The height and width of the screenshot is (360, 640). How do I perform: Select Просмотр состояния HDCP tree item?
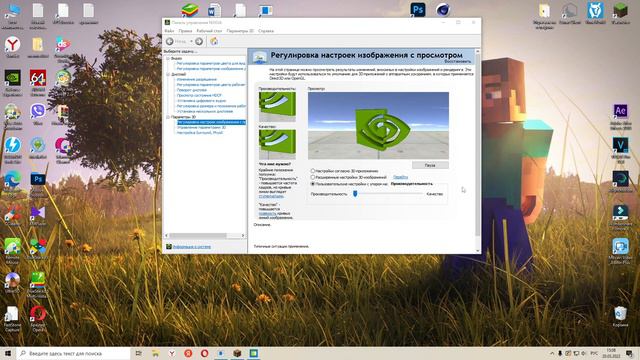[x=199, y=95]
